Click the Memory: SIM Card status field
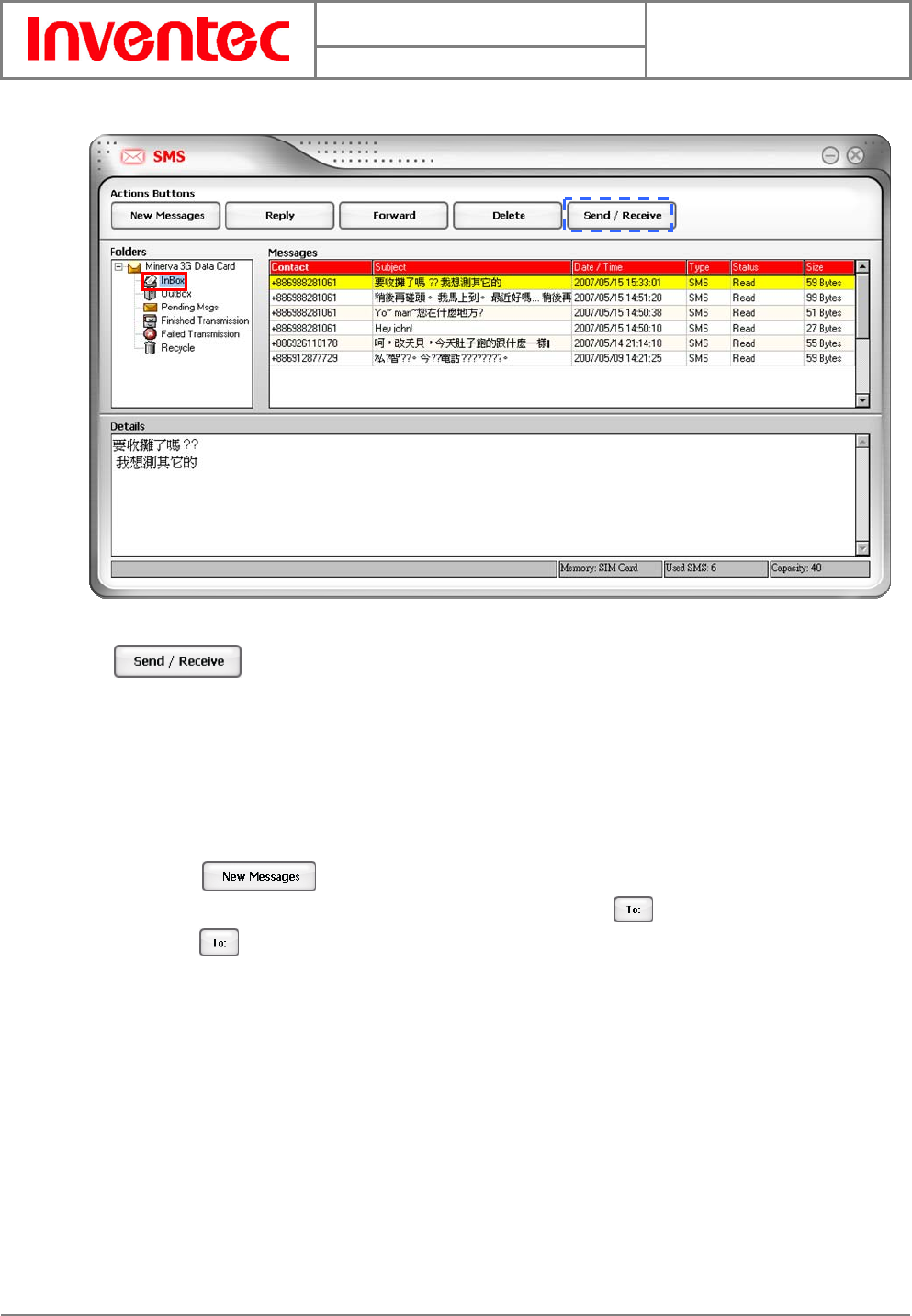The image size is (912, 1316). [x=610, y=568]
